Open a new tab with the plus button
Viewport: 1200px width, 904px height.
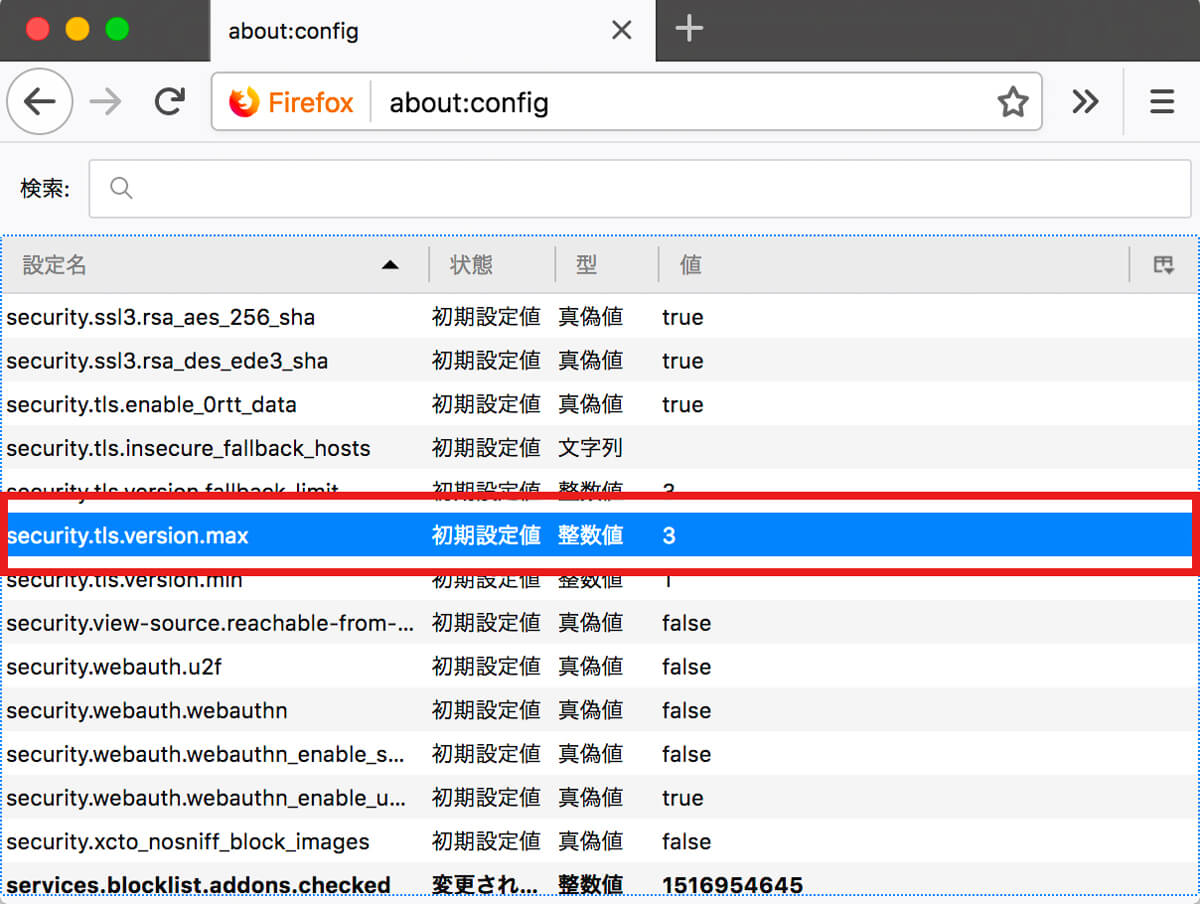(689, 29)
